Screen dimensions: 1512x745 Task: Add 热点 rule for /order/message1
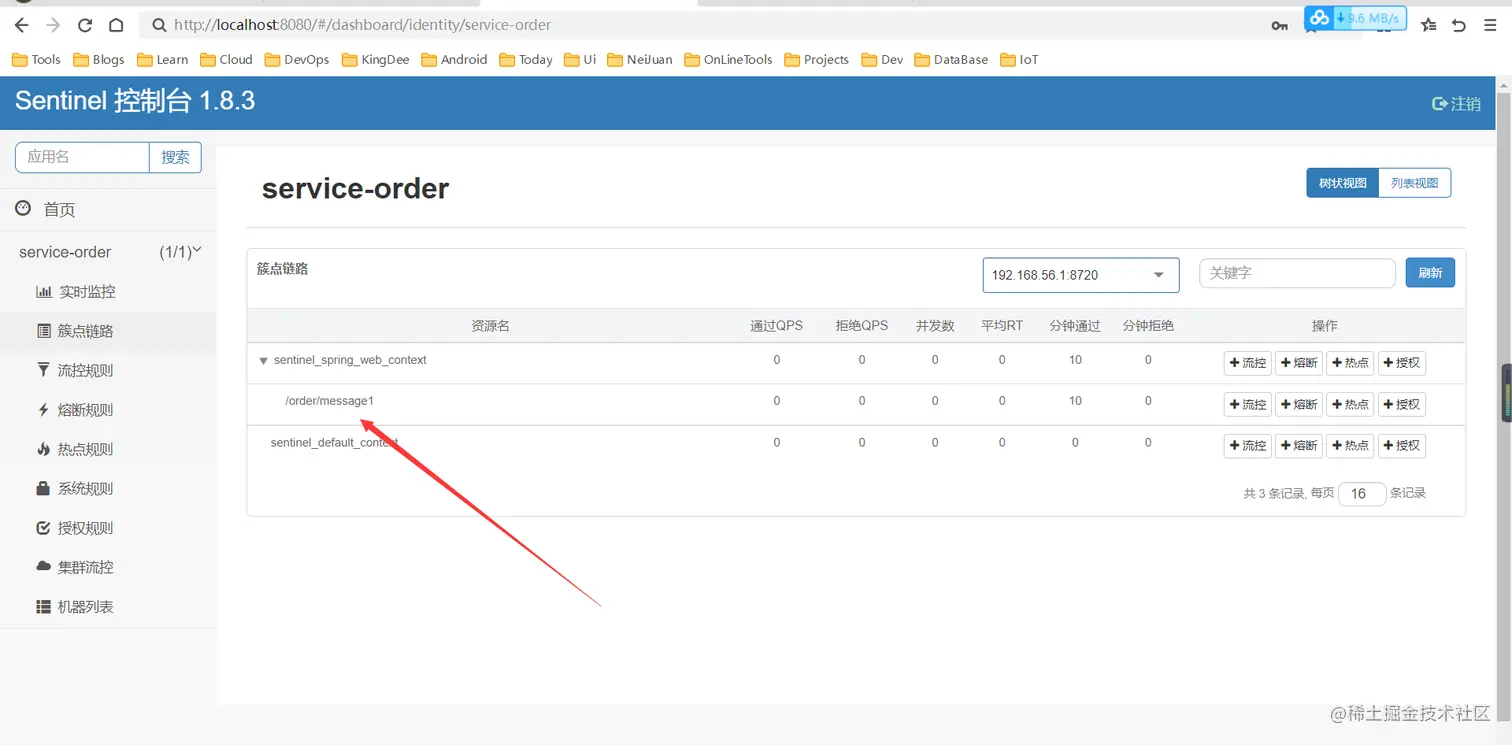[1350, 405]
